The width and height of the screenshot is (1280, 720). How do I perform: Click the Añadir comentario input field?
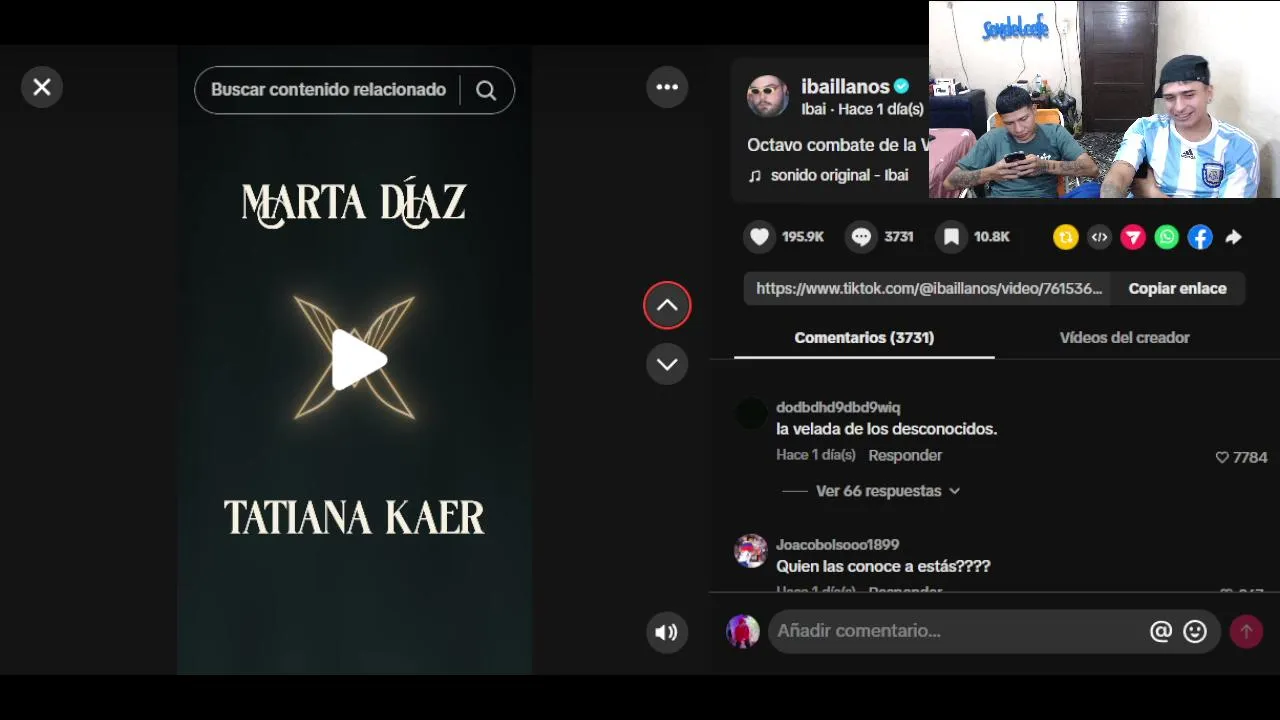957,631
